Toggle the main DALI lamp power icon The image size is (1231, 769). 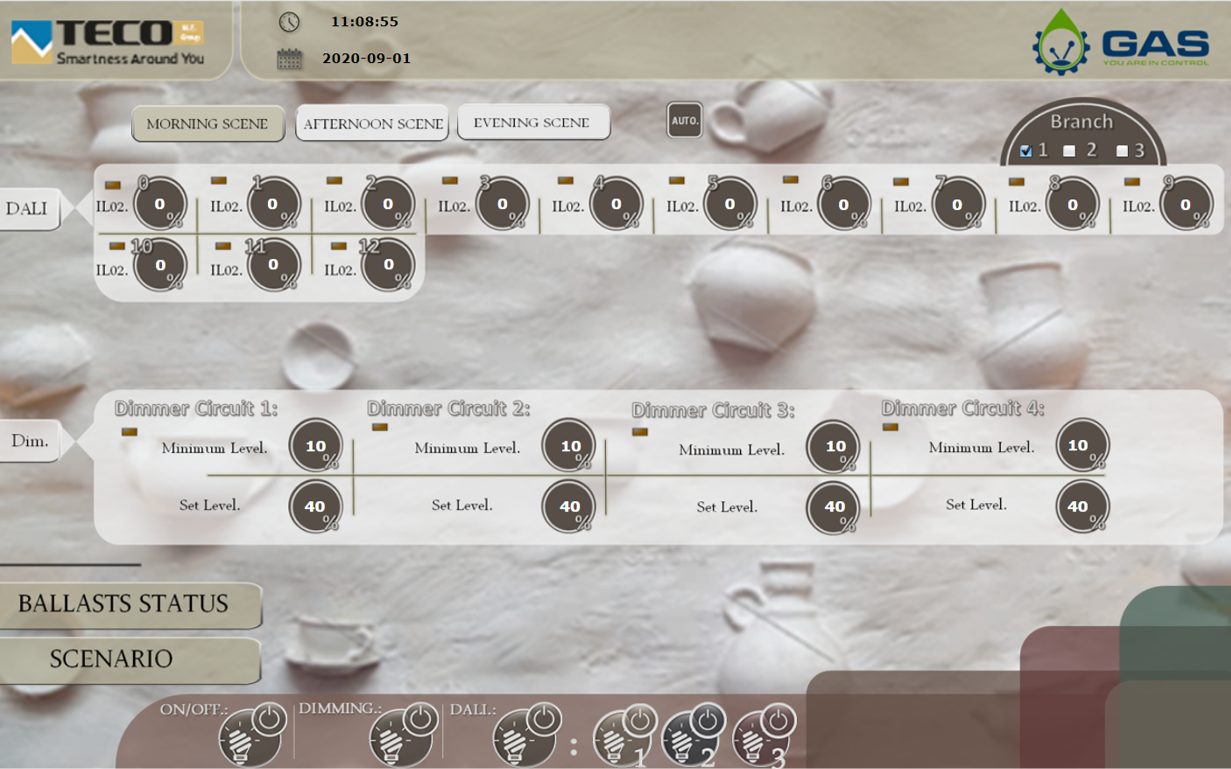(x=526, y=735)
